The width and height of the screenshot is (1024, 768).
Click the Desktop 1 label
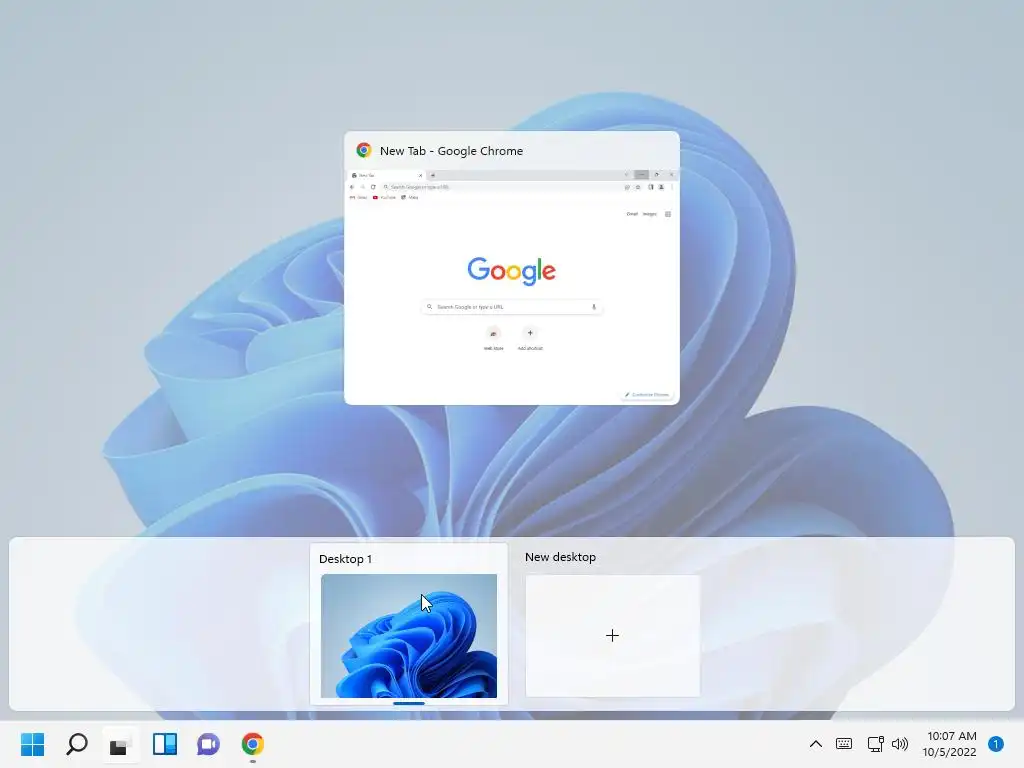click(x=345, y=559)
